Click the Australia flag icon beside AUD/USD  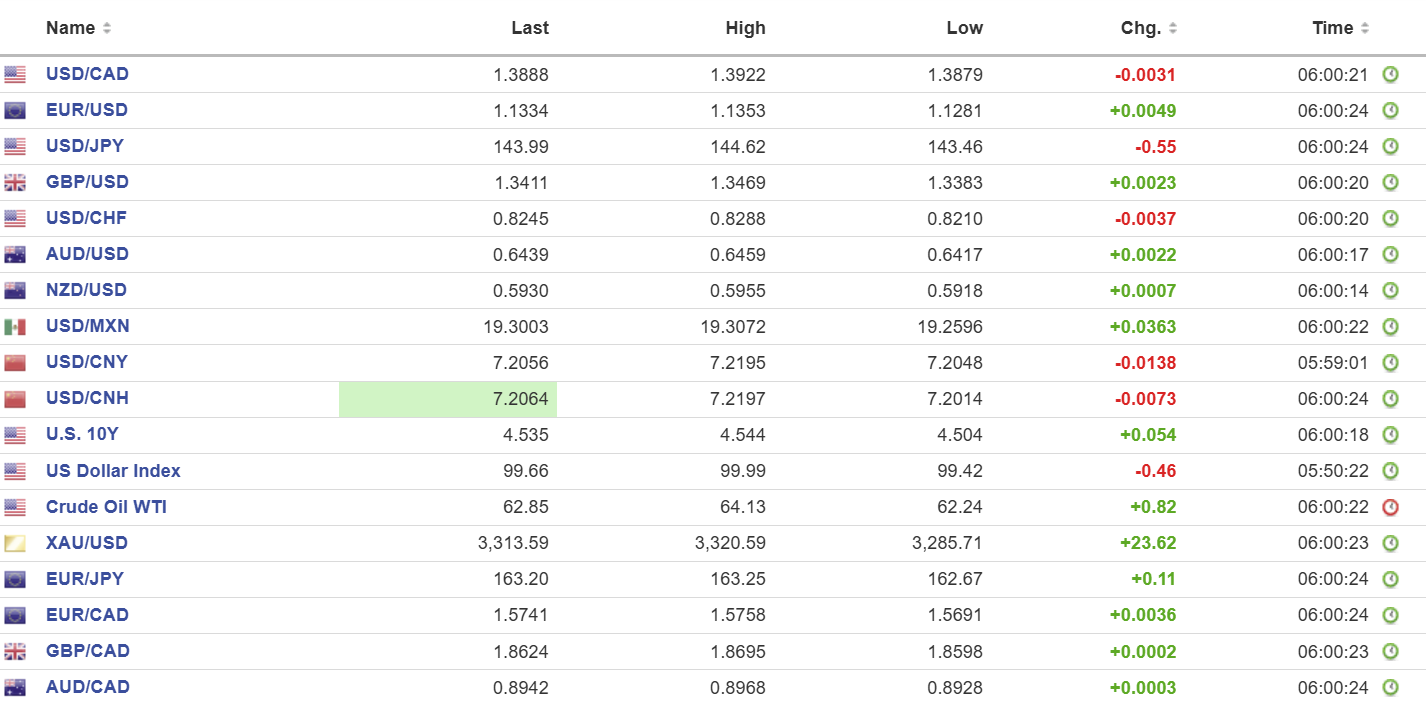(15, 255)
